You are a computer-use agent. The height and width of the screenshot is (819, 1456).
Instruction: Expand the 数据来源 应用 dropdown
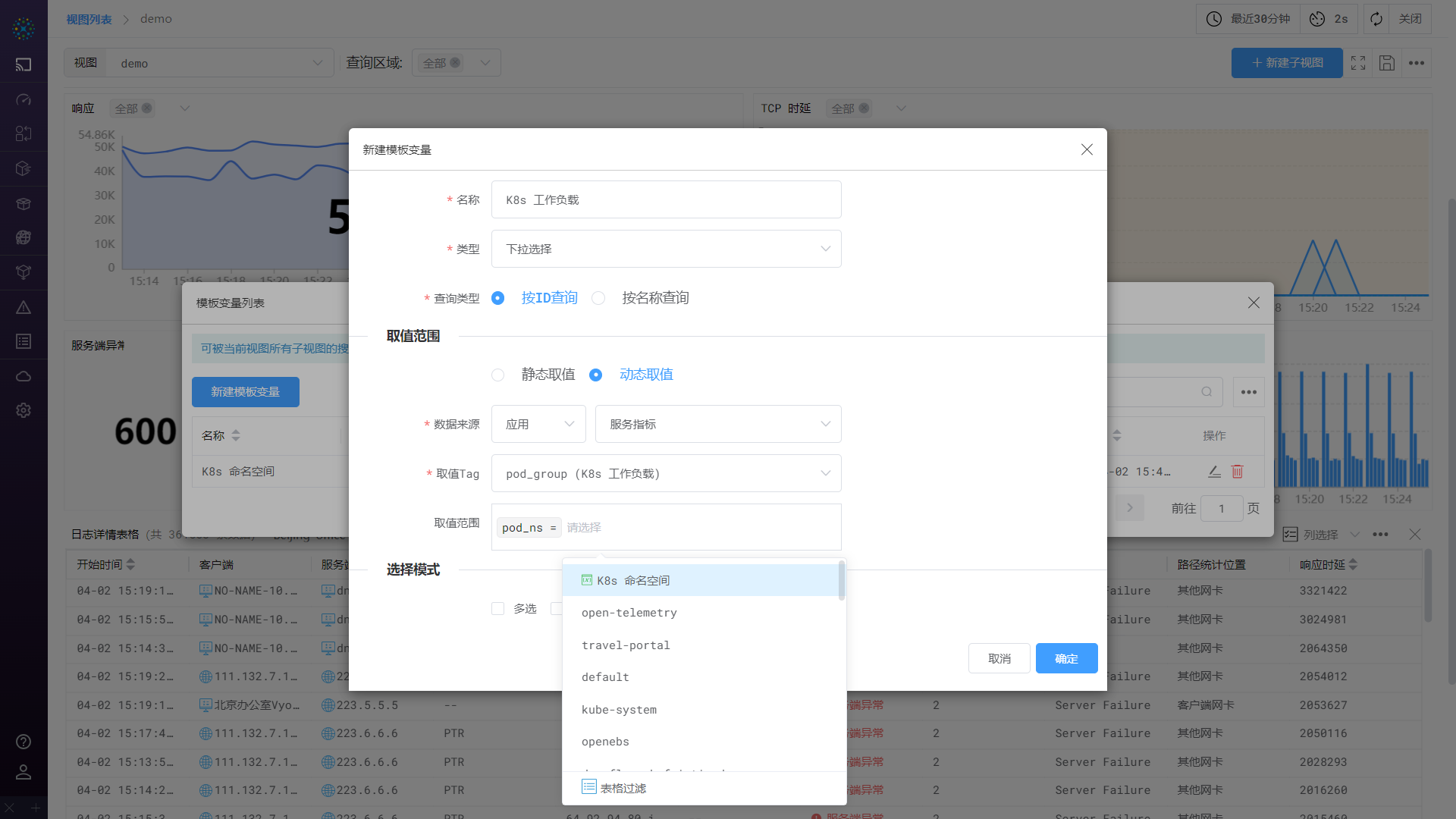[x=538, y=424]
